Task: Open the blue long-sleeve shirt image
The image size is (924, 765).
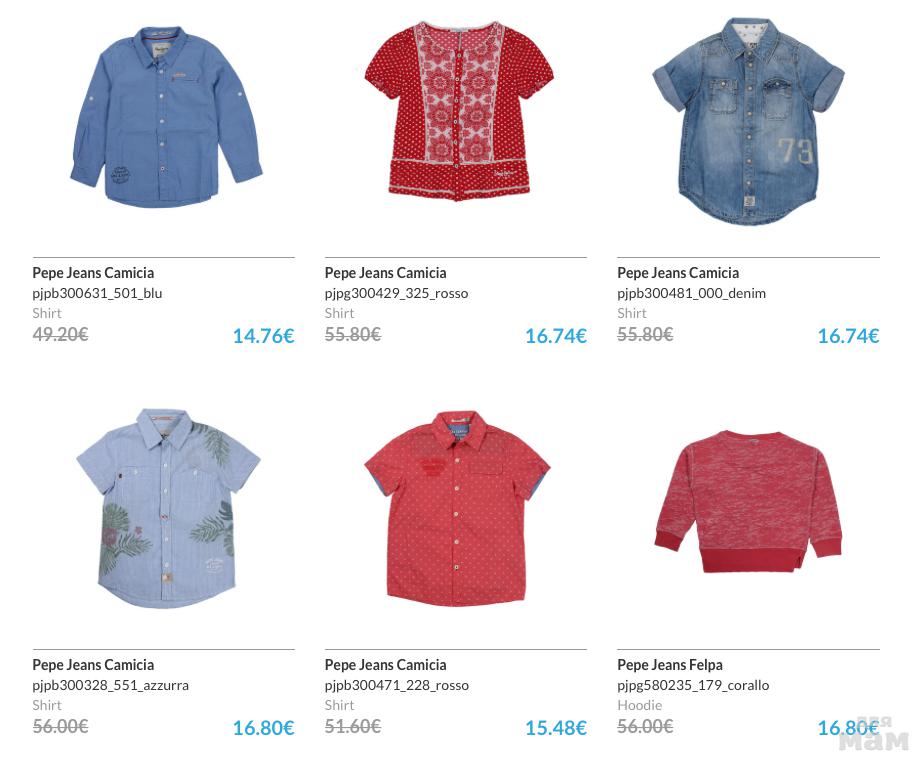Action: (x=166, y=117)
